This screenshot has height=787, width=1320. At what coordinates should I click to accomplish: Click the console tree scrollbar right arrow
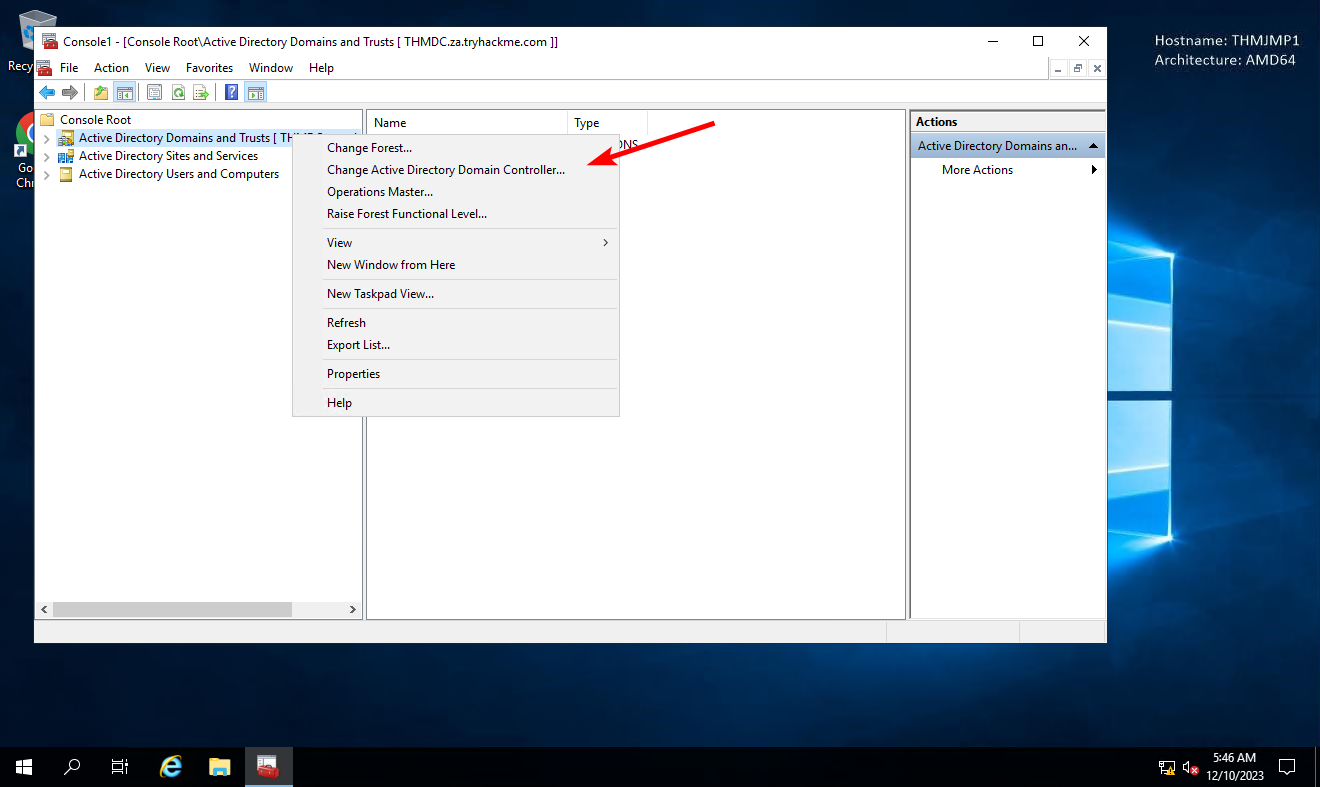point(353,609)
